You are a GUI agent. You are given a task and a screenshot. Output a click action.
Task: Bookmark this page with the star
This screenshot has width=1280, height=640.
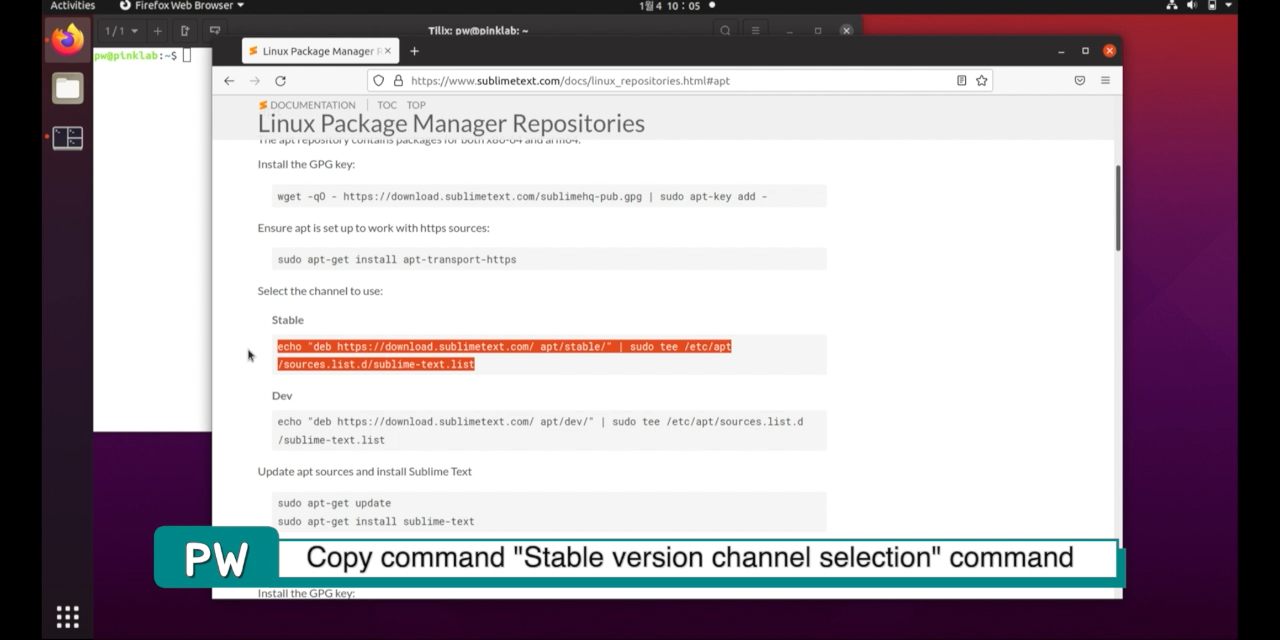tap(982, 81)
